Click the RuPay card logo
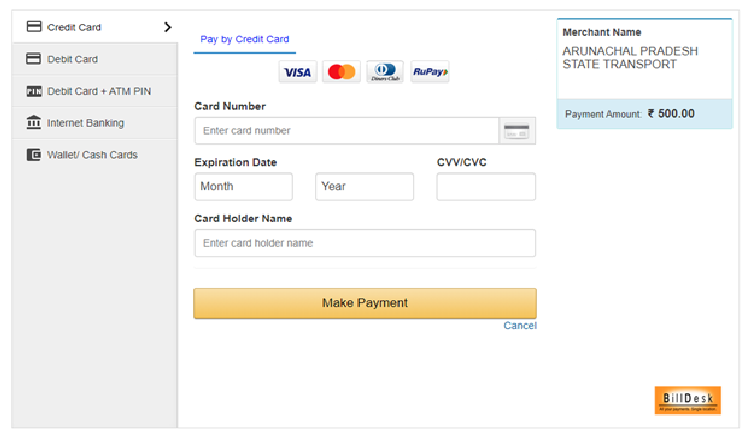 (x=430, y=72)
